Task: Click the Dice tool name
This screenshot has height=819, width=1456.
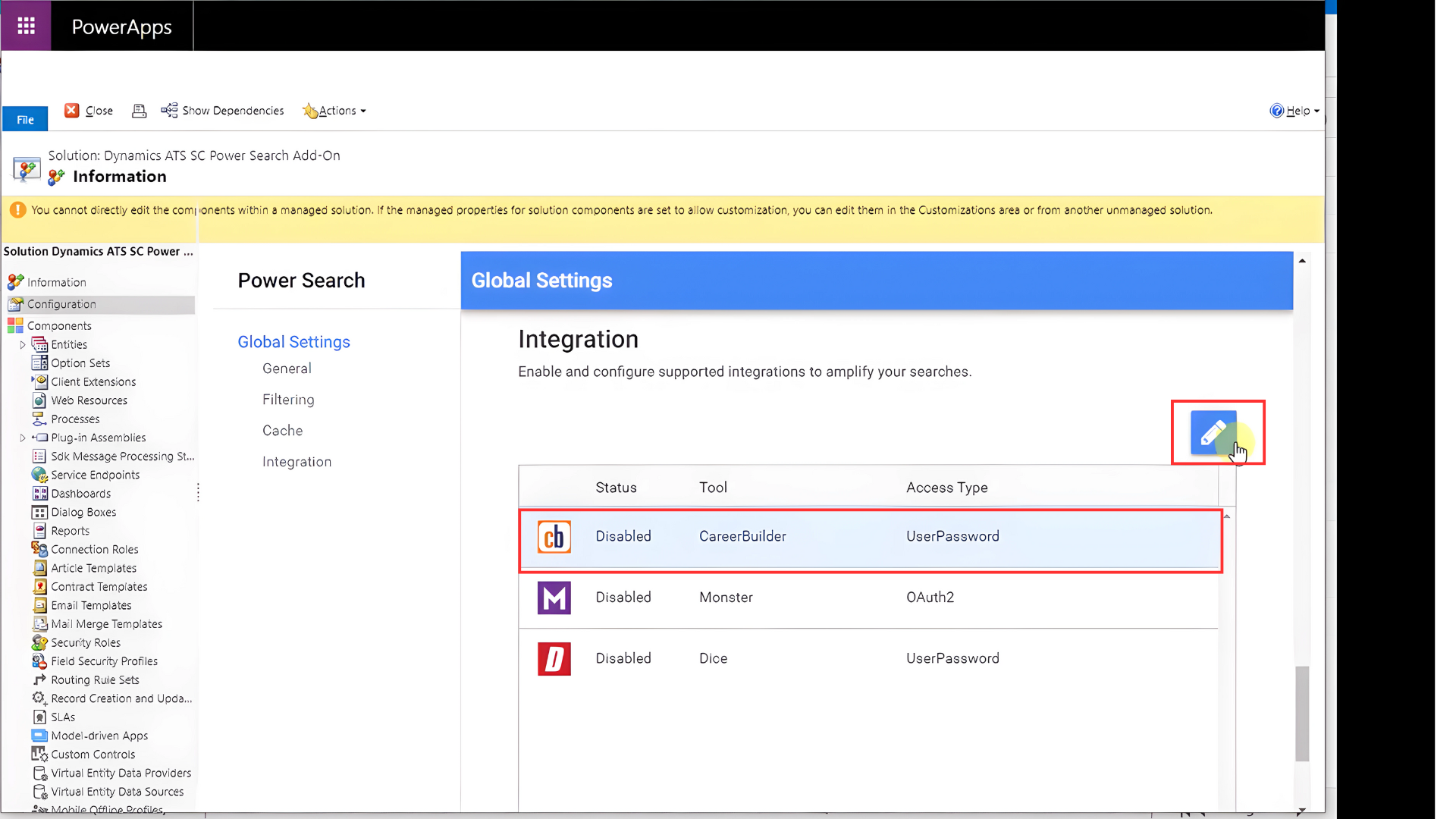Action: click(713, 659)
